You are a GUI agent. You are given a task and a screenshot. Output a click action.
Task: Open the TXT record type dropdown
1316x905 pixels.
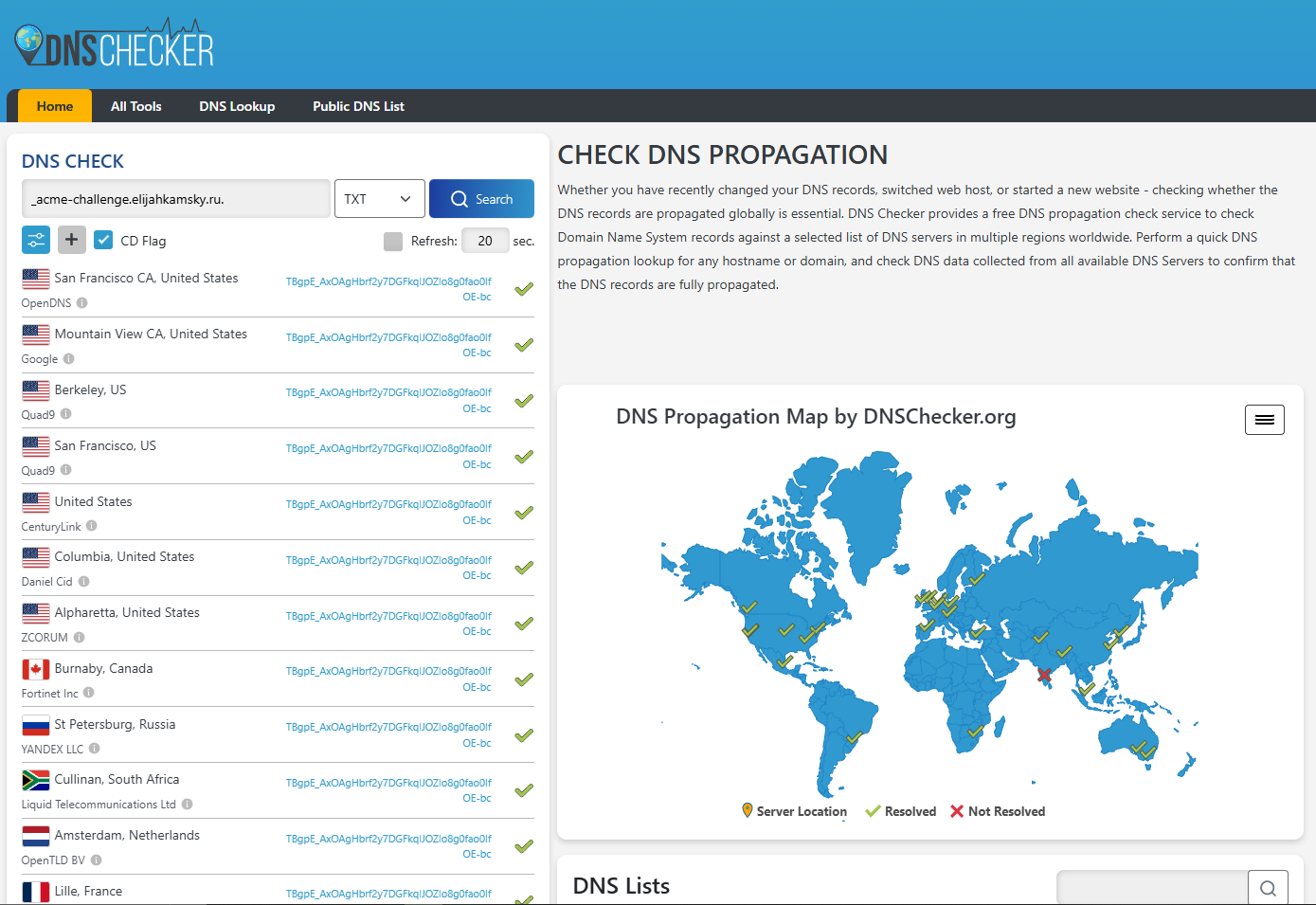[379, 199]
